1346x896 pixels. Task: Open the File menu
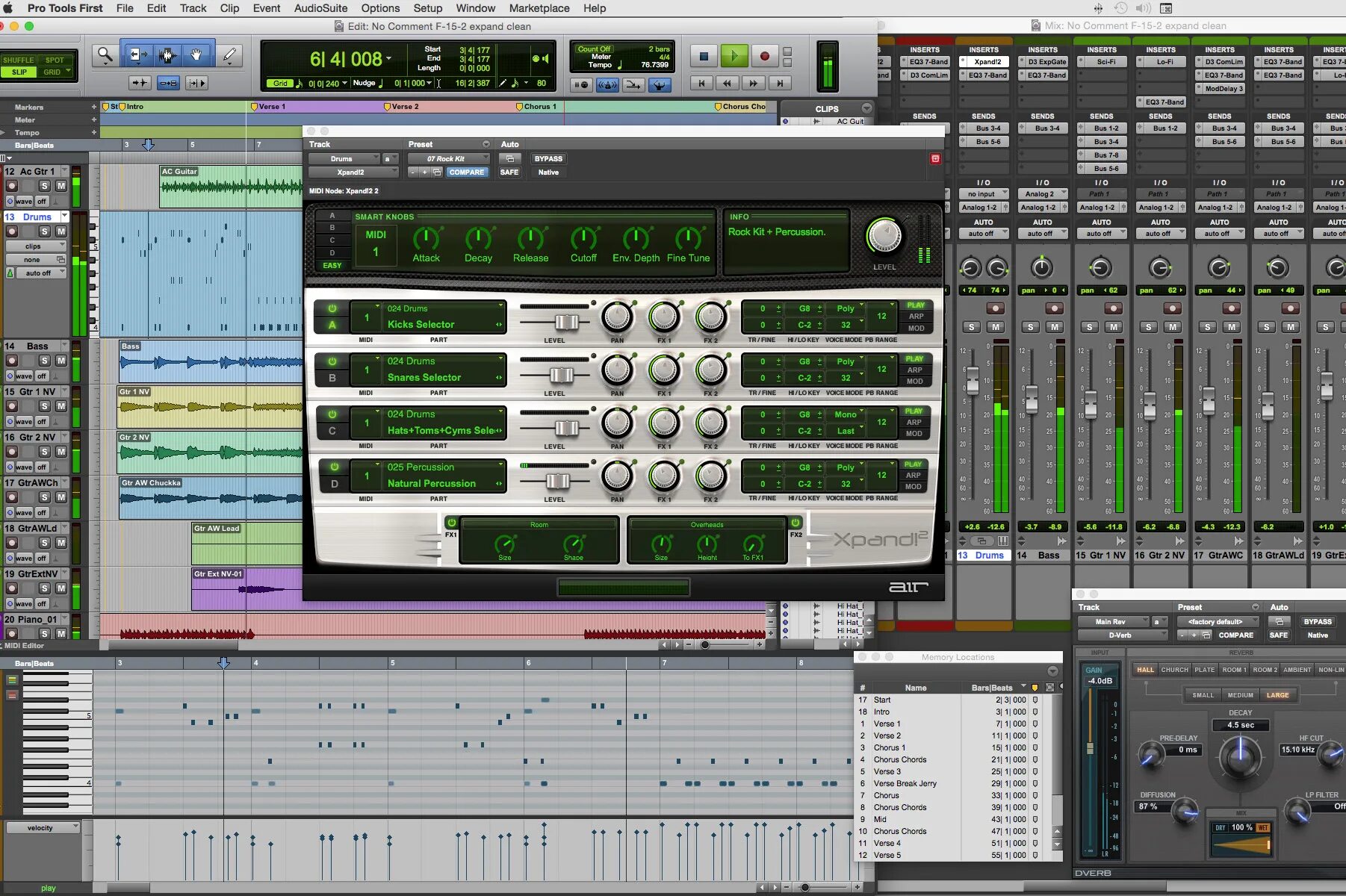[125, 8]
